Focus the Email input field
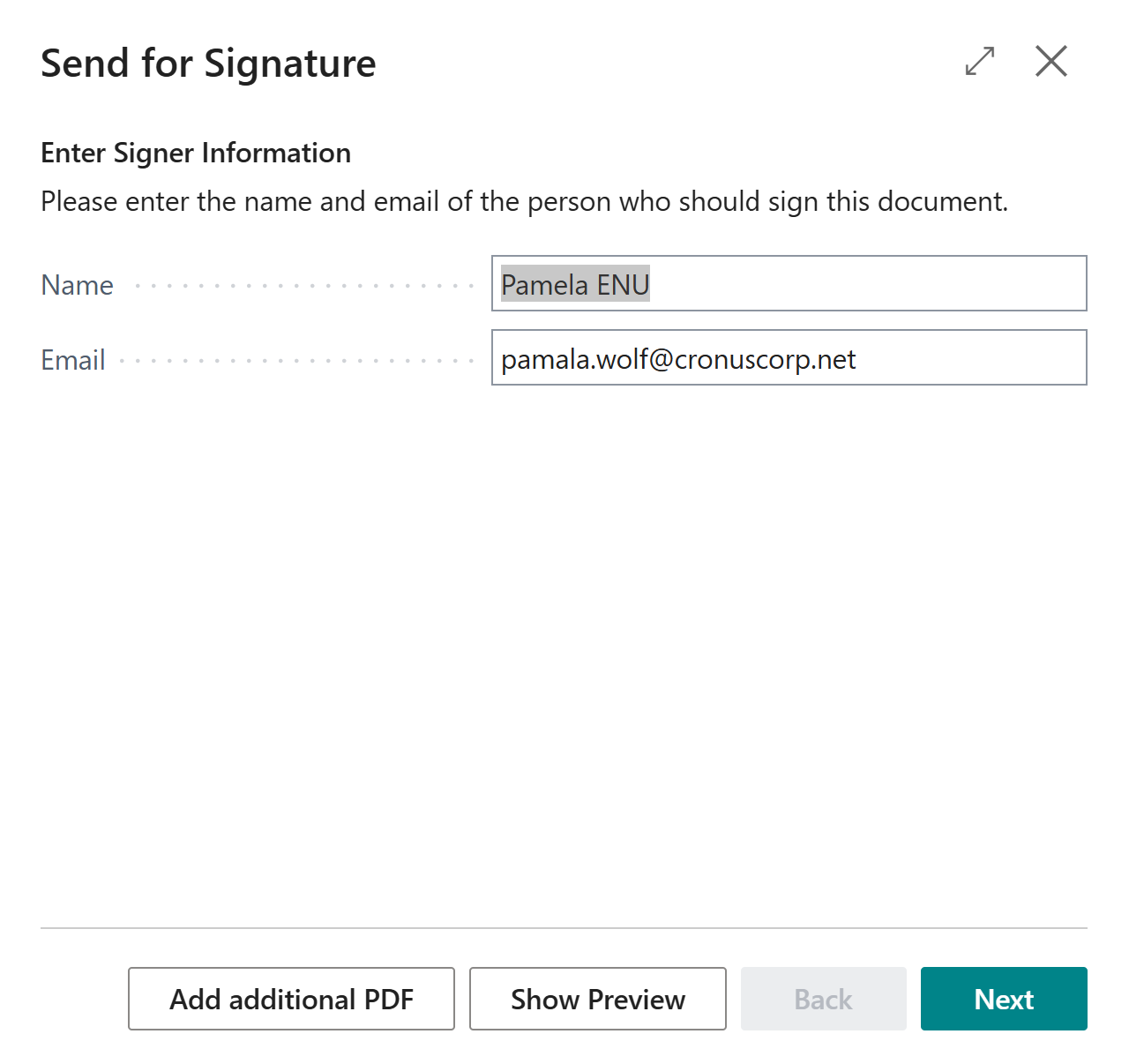The width and height of the screenshot is (1129, 1064). coord(789,357)
